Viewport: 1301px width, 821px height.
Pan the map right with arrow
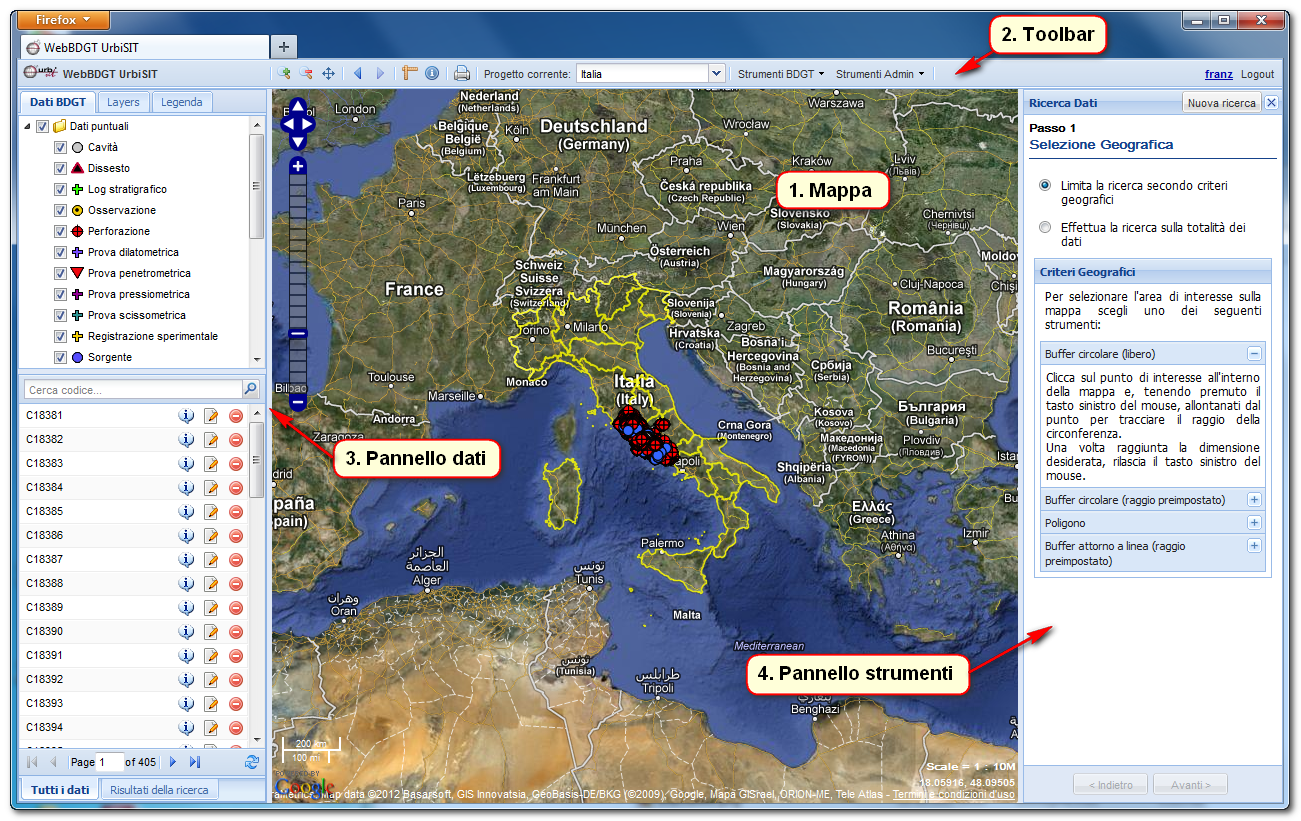tap(307, 124)
